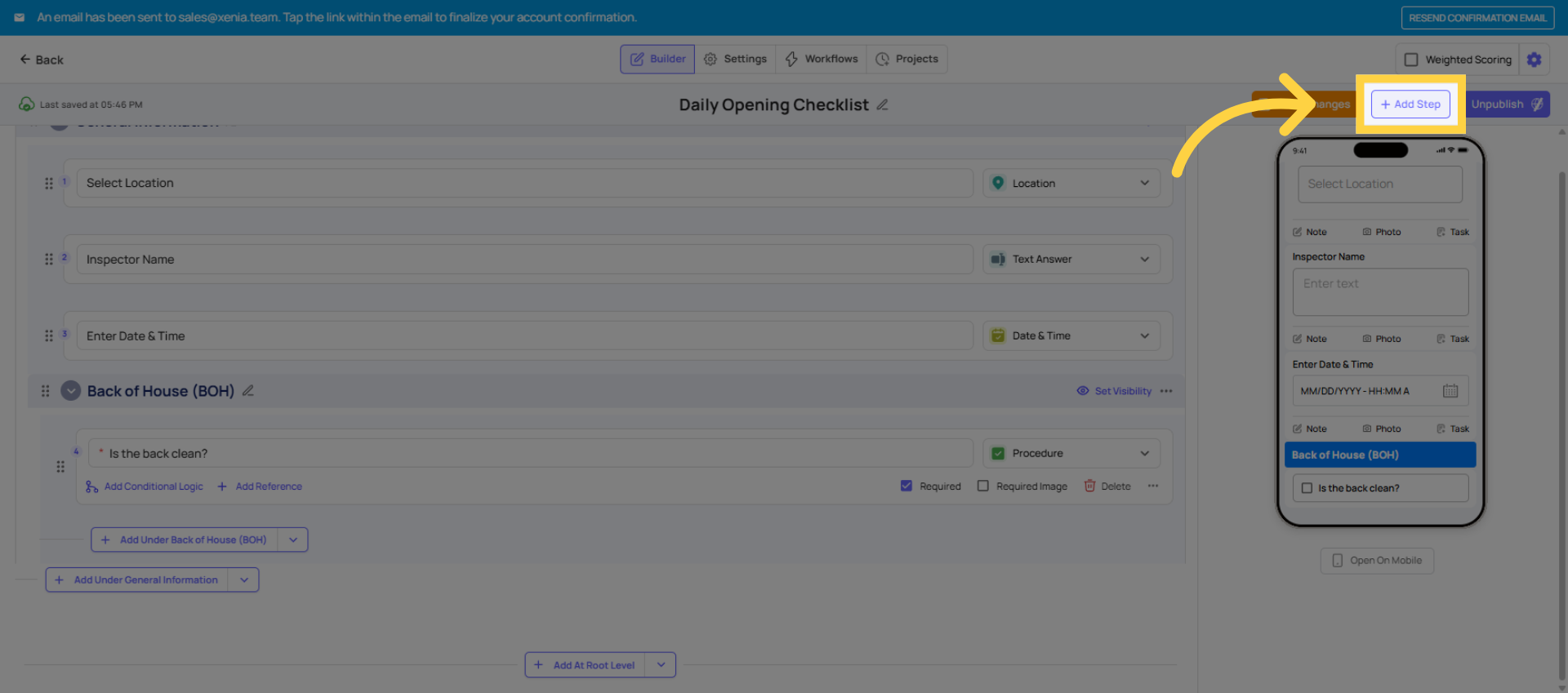
Task: Switch to the Builder tab
Action: (x=657, y=59)
